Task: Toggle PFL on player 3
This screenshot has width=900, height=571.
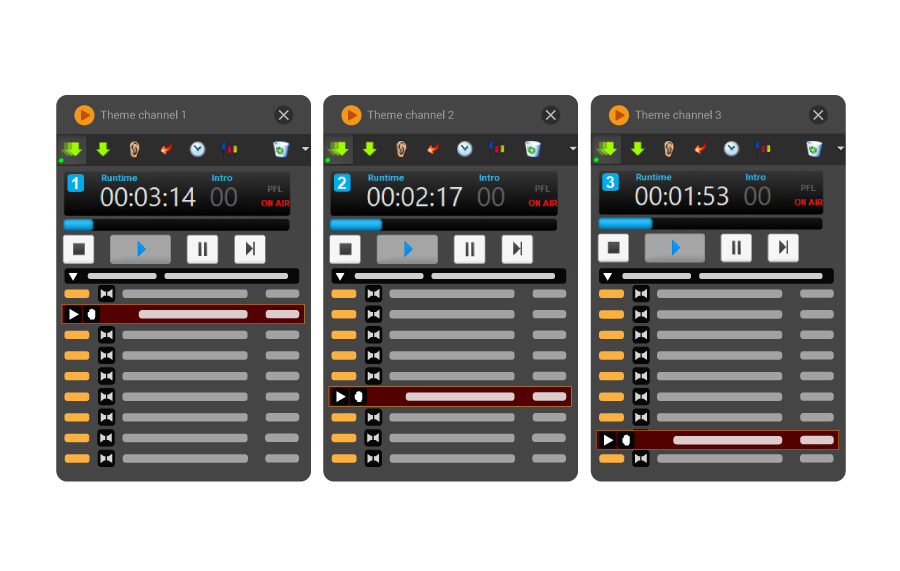Action: (808, 188)
